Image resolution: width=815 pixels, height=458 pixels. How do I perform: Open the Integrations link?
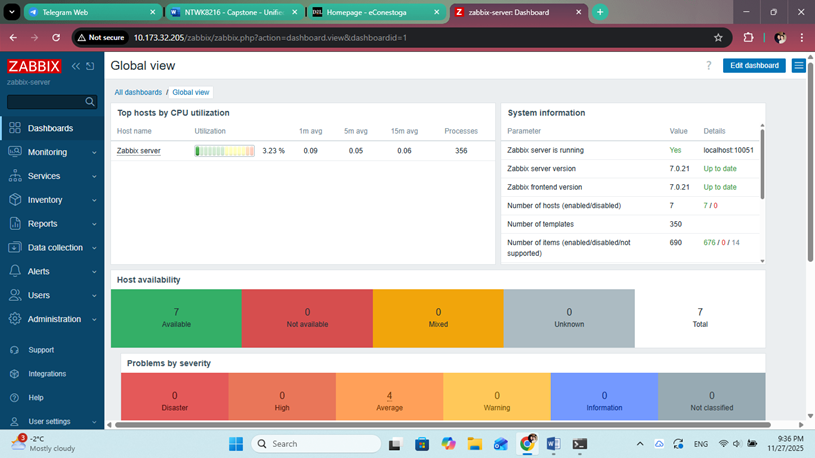tap(47, 374)
